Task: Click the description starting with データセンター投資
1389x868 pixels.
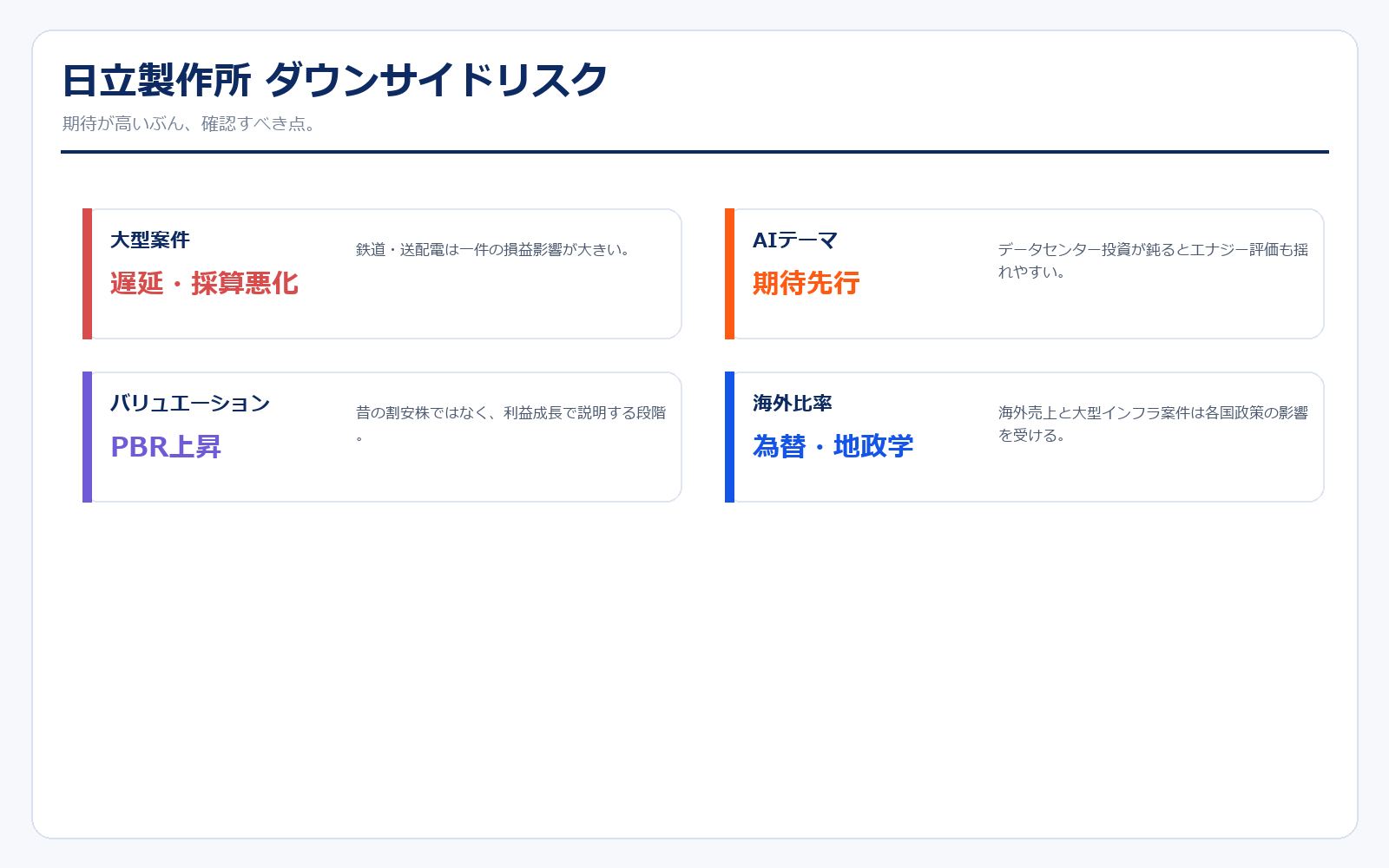Action: pos(1153,260)
